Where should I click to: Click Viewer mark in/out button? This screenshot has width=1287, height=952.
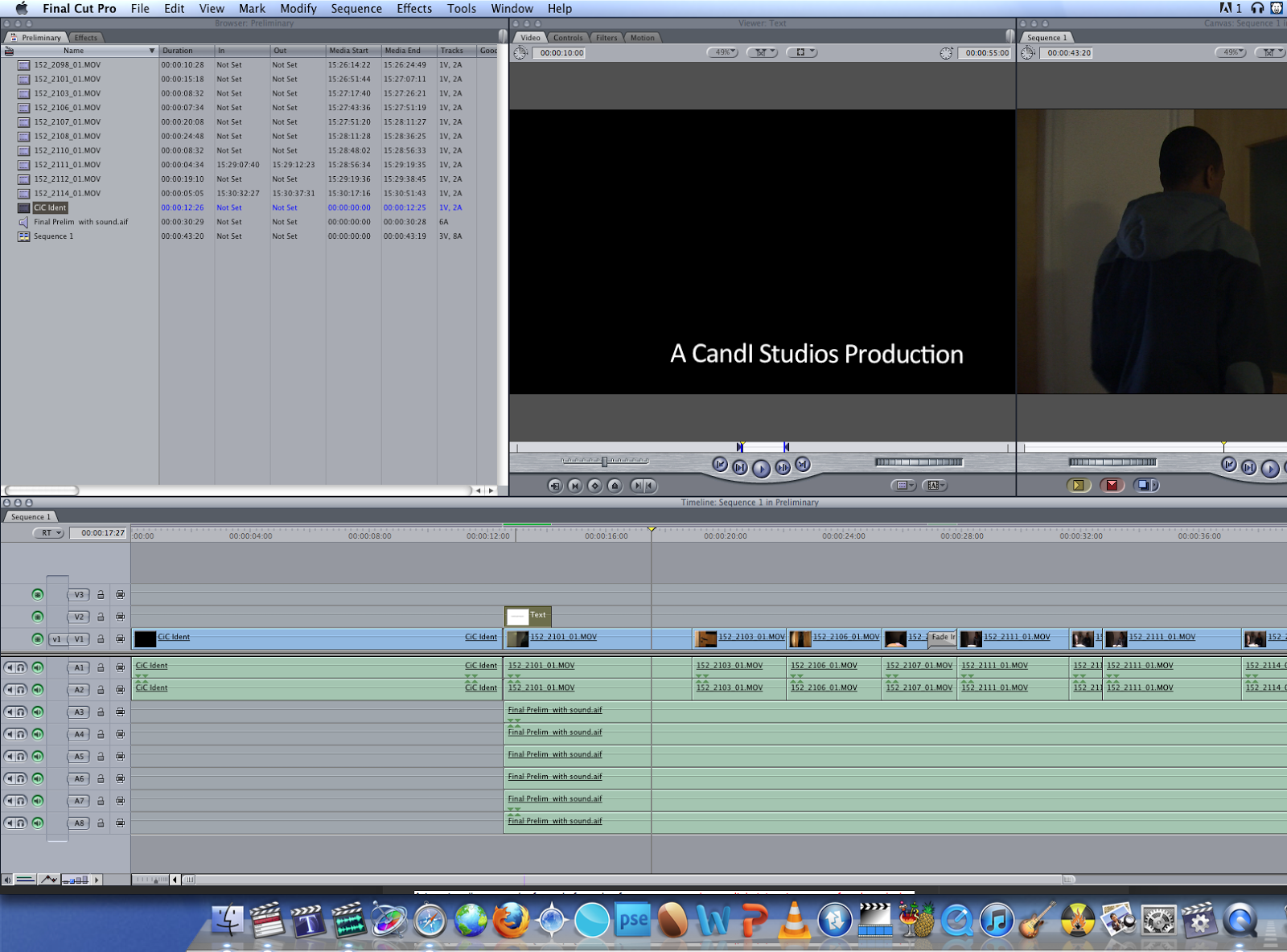click(x=643, y=486)
